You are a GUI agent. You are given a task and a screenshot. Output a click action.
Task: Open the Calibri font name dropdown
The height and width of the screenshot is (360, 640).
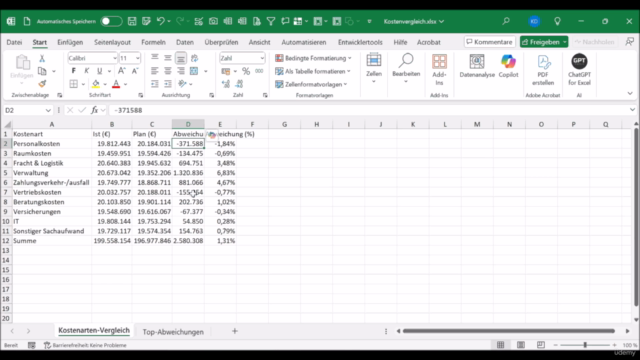(x=115, y=58)
